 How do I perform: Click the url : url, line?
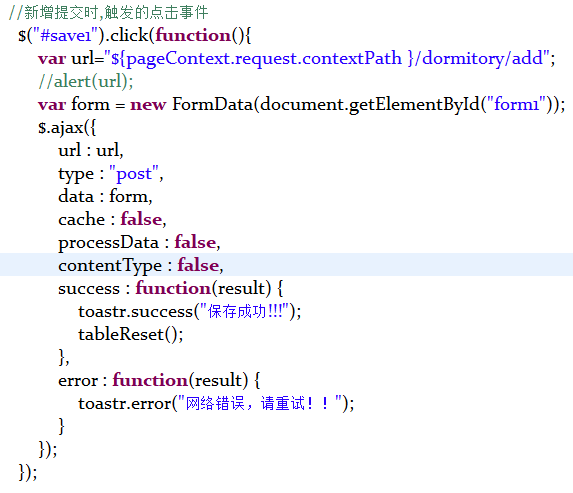pyautogui.click(x=91, y=150)
